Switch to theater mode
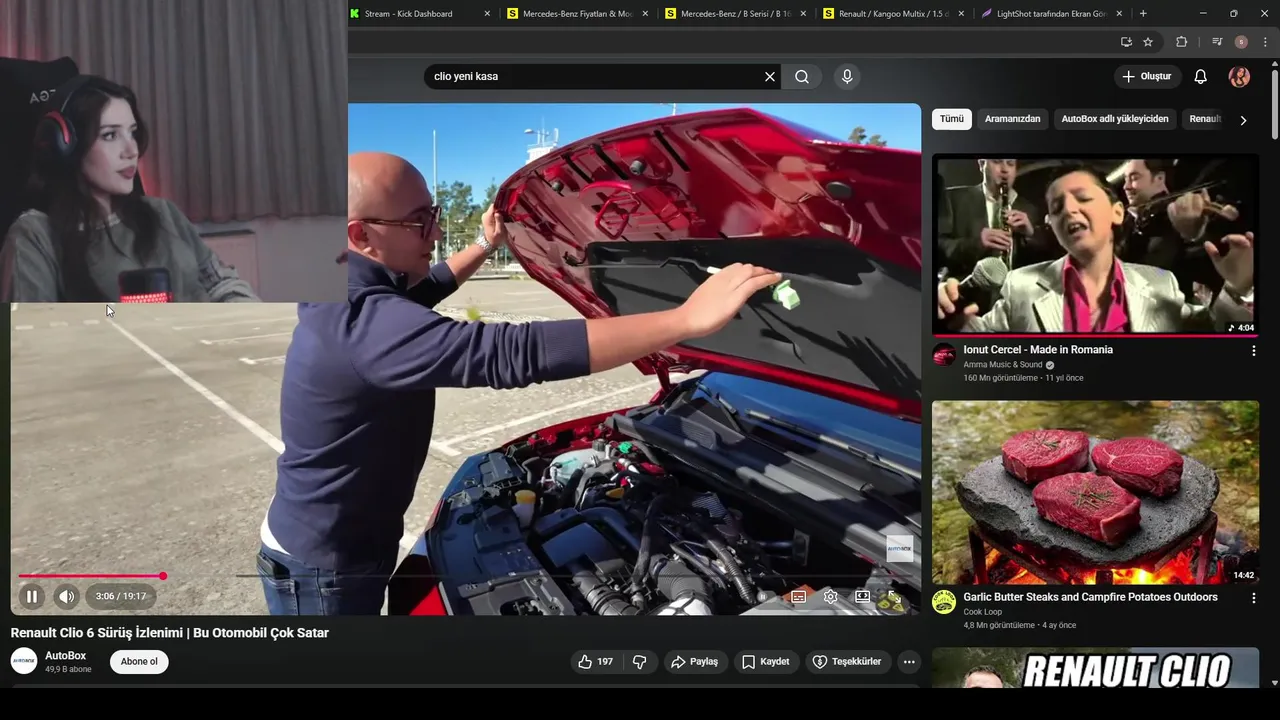The image size is (1280, 720). click(862, 596)
